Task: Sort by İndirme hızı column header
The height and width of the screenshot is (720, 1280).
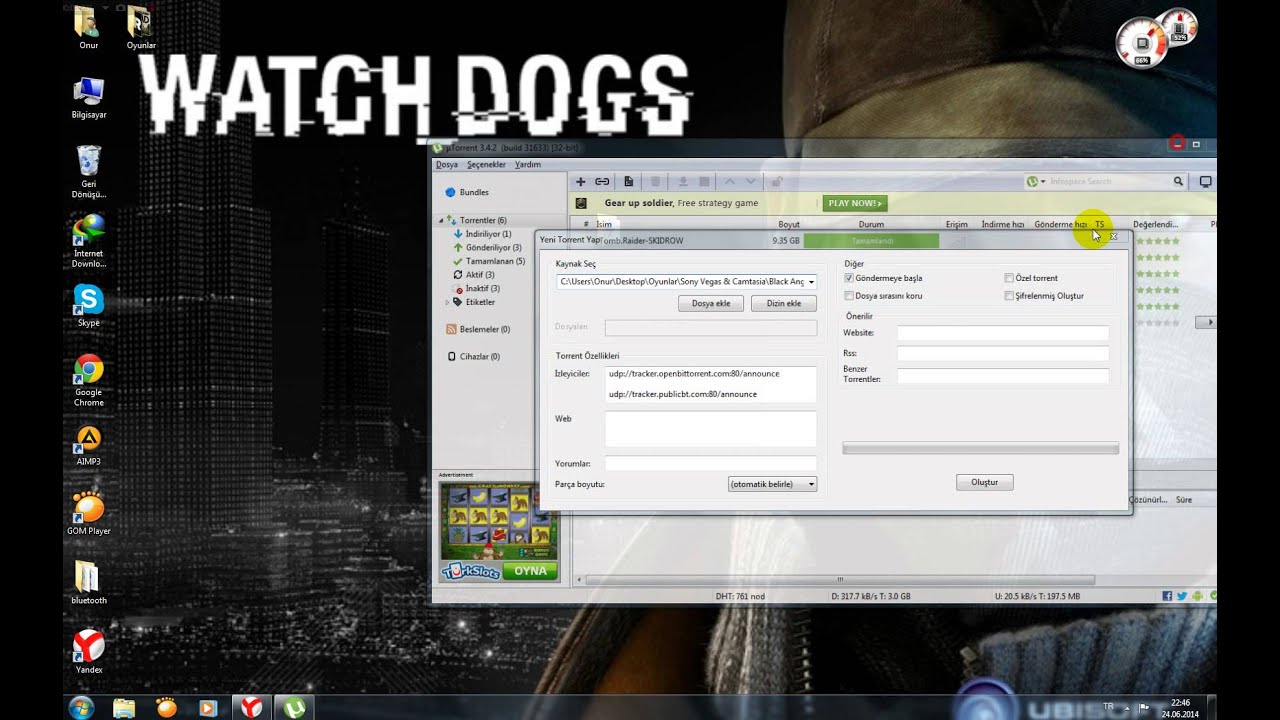Action: click(x=1002, y=224)
